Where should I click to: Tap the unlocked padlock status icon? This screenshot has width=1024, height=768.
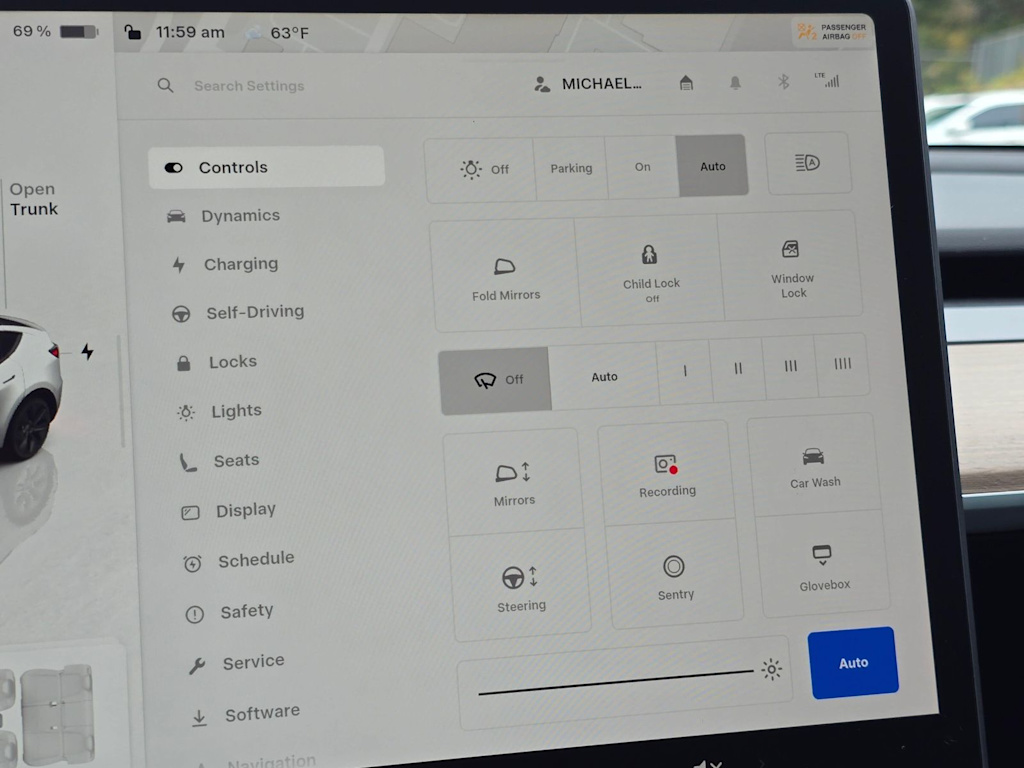point(133,32)
